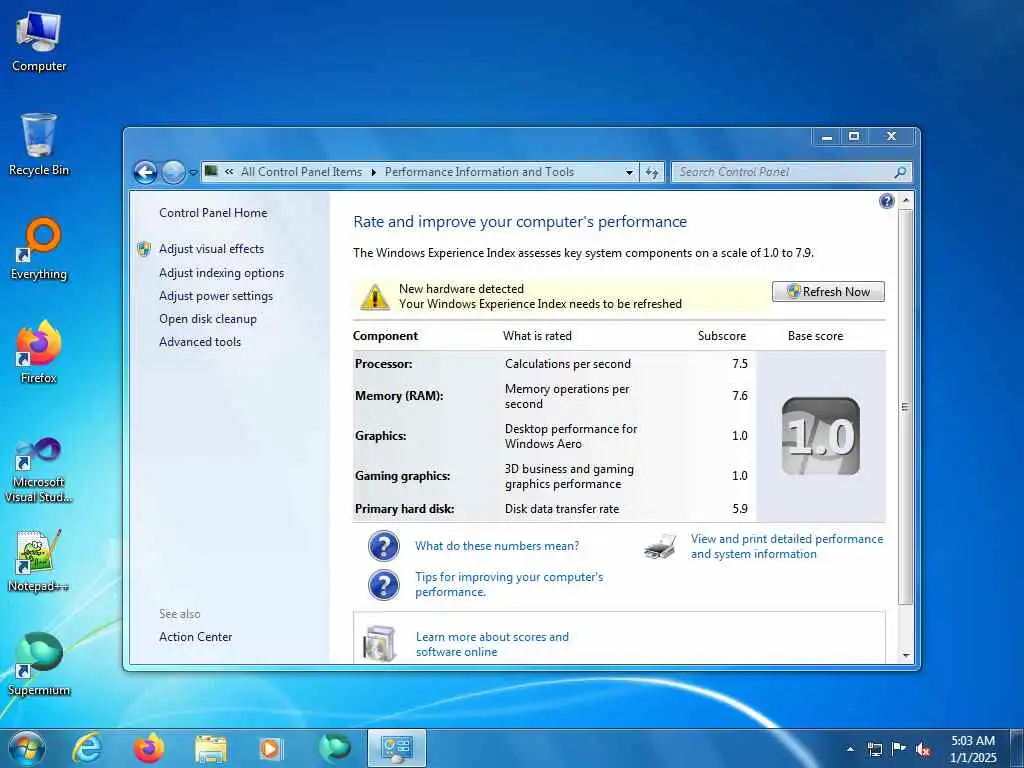
Task: Open Adjust power settings
Action: (x=216, y=296)
